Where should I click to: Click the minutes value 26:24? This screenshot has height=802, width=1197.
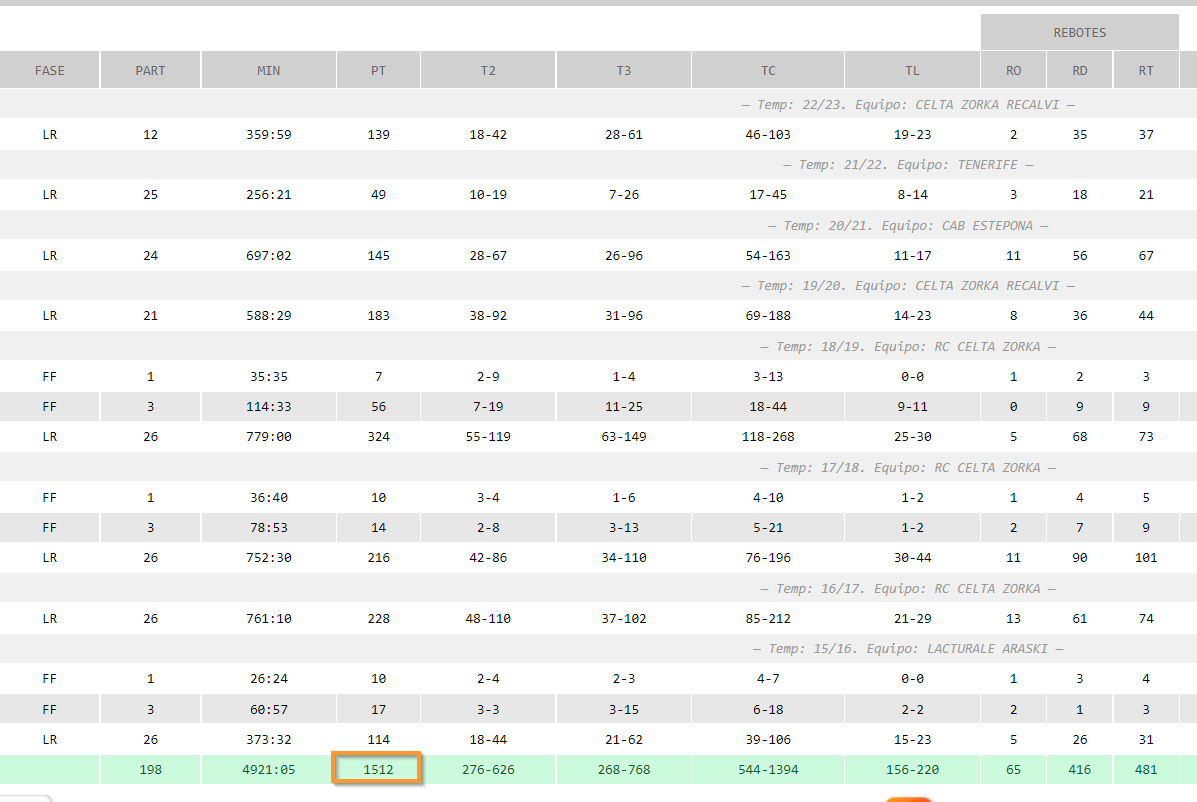pyautogui.click(x=269, y=678)
